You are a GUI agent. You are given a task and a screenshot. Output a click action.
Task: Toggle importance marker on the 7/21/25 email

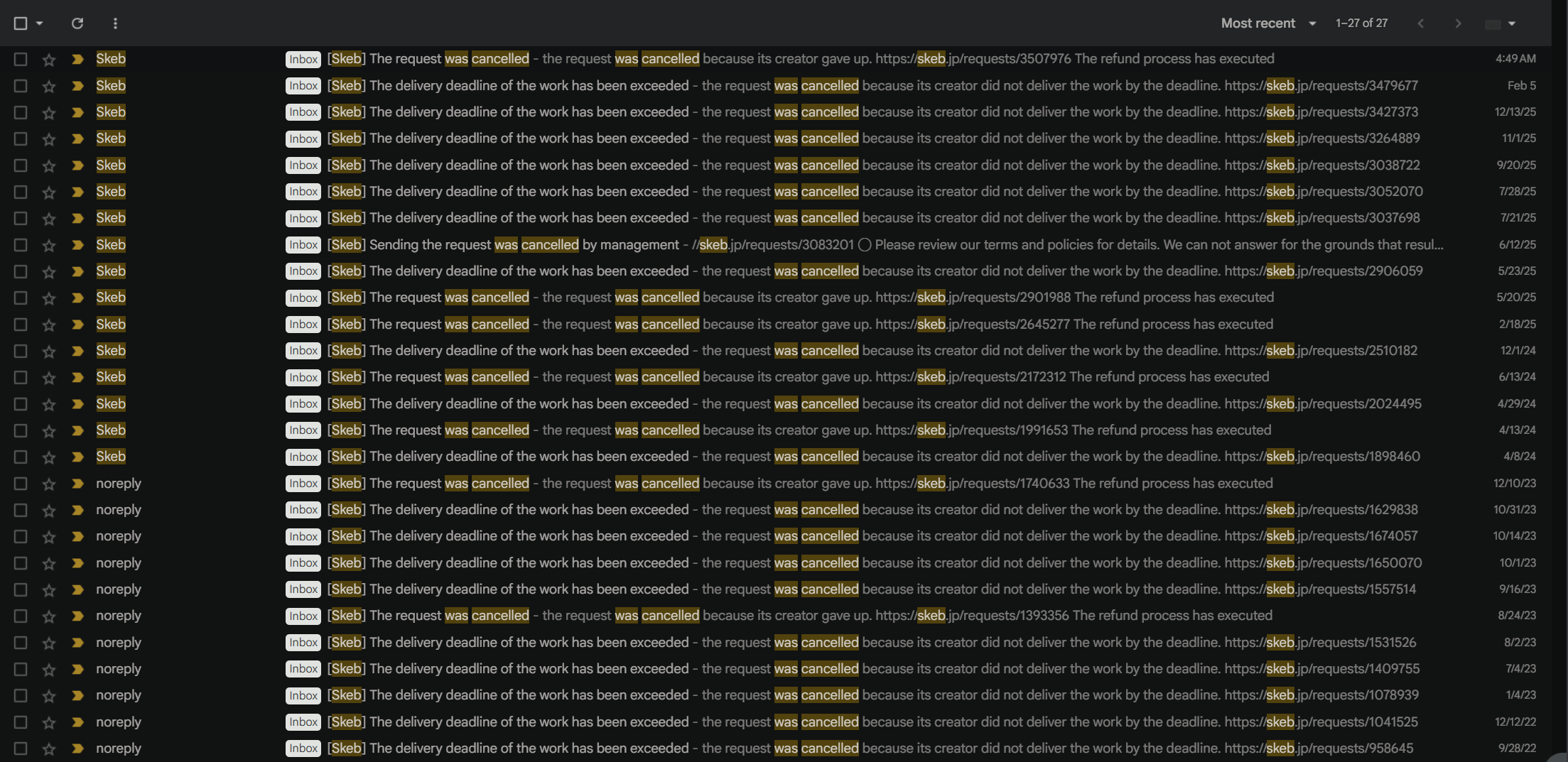coord(77,218)
